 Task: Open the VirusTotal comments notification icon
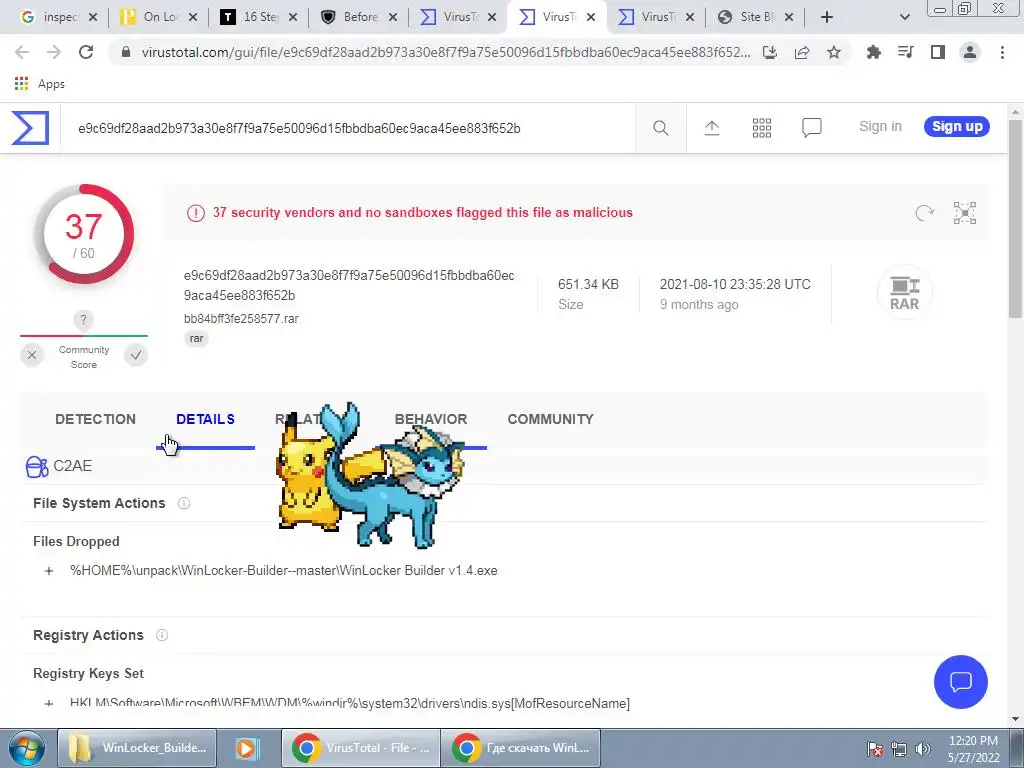(x=812, y=128)
